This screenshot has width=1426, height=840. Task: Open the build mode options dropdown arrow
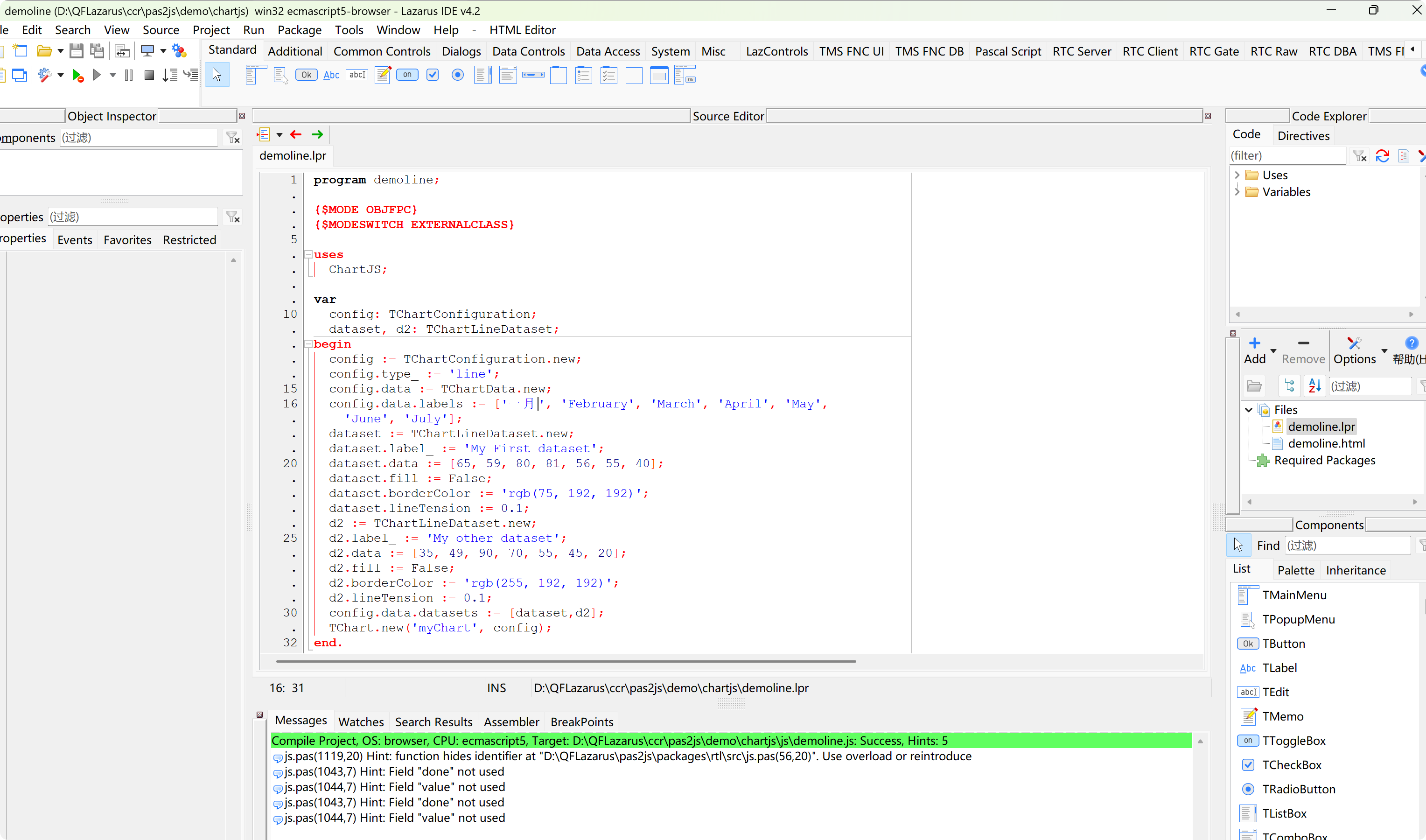[x=61, y=75]
